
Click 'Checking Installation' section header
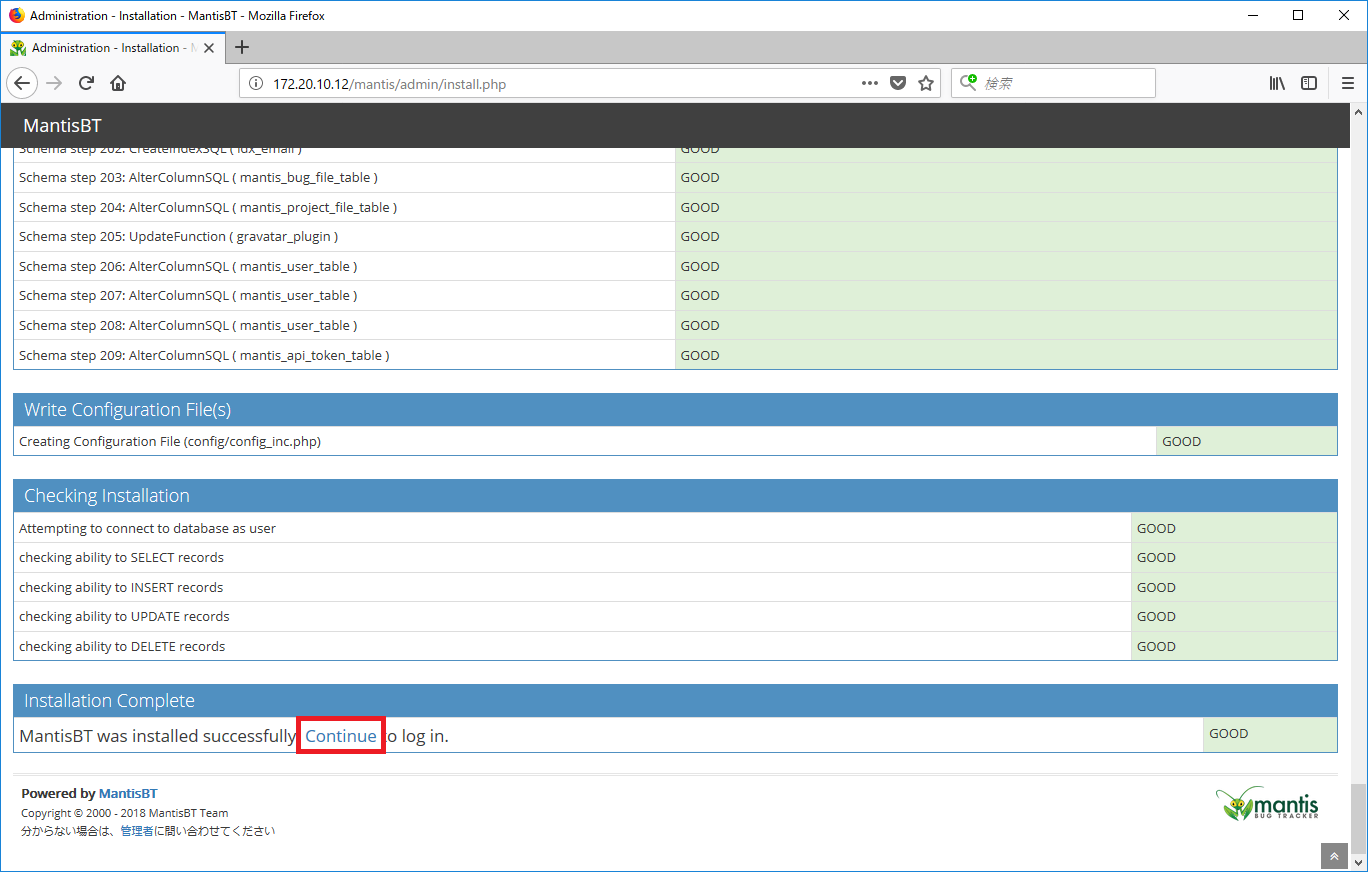tap(675, 496)
